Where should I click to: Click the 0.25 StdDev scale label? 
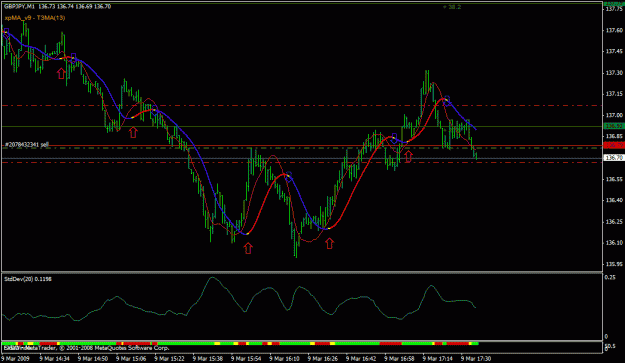click(610, 278)
